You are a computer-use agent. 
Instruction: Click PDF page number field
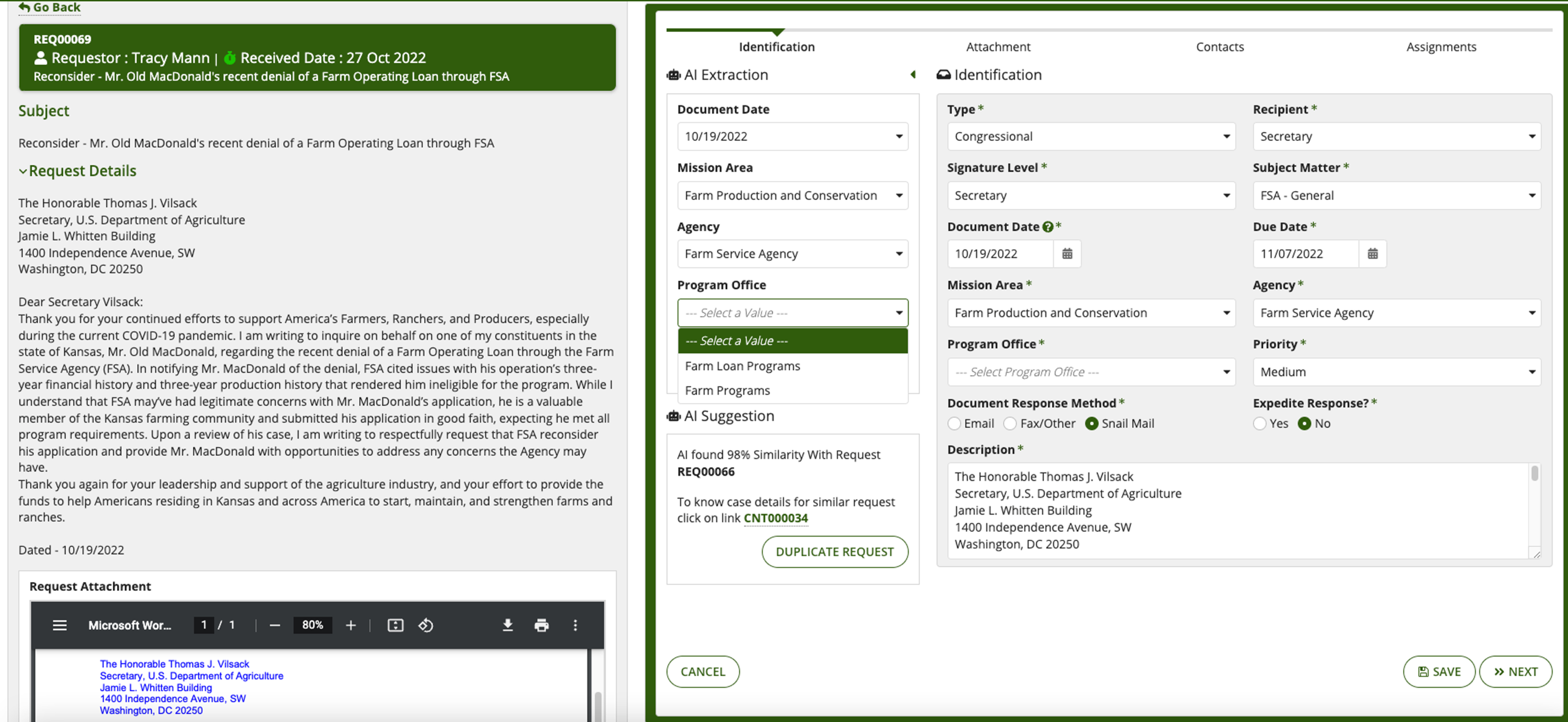(x=204, y=625)
